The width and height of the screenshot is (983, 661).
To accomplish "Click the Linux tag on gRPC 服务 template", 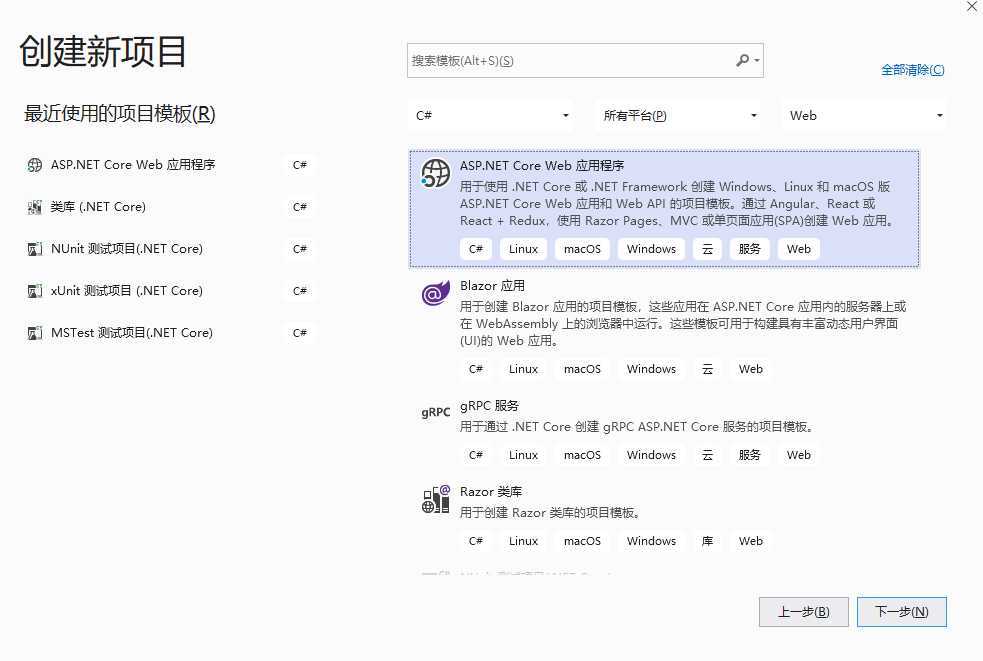I will 522,454.
